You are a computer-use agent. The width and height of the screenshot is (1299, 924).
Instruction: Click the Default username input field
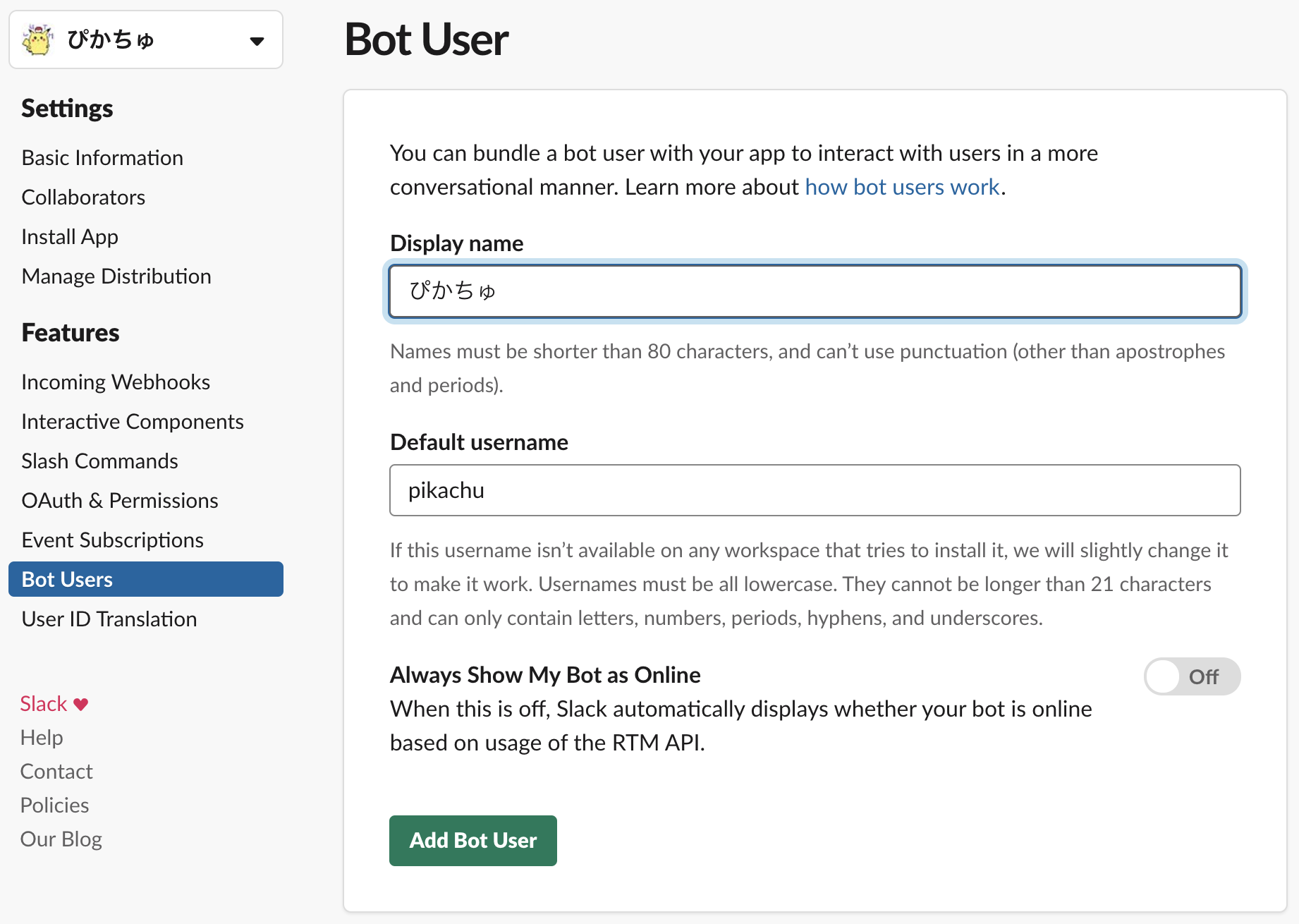pos(815,490)
